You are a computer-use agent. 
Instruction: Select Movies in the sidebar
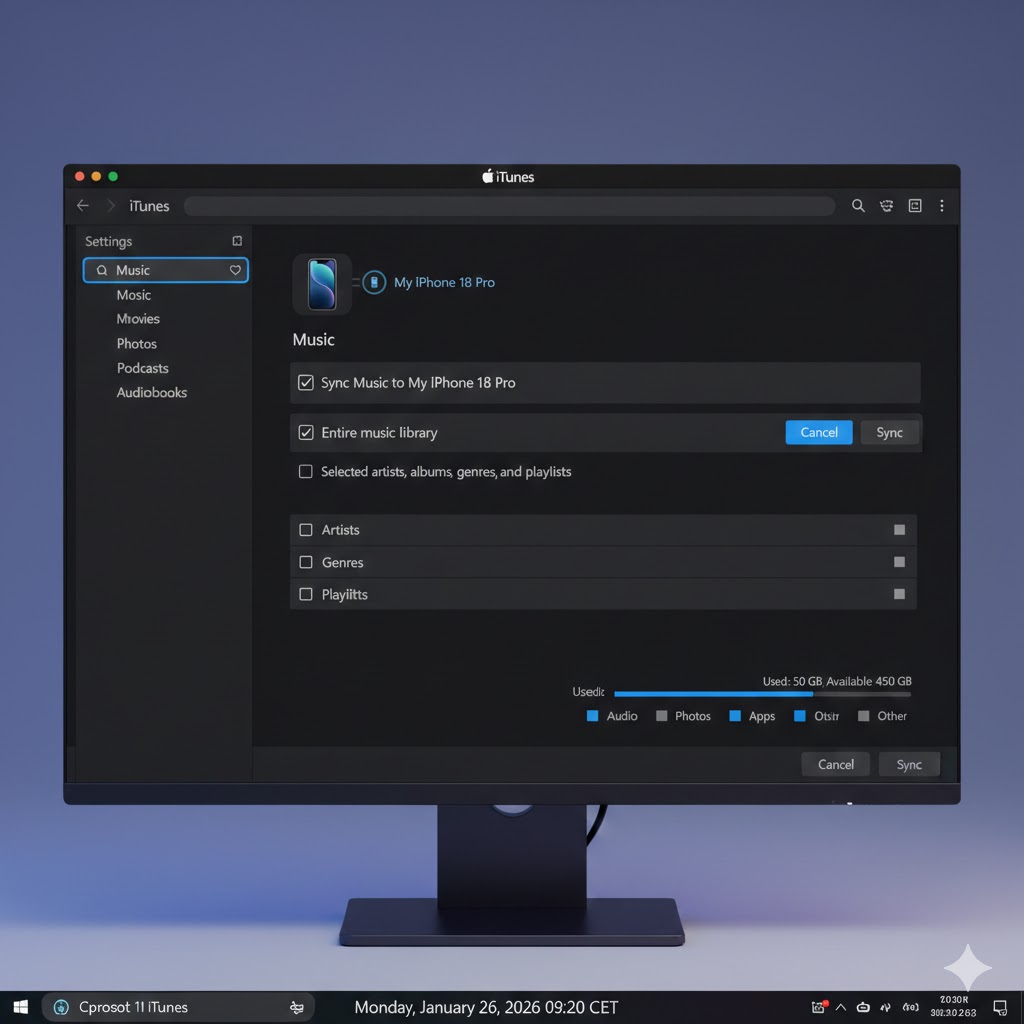click(138, 318)
